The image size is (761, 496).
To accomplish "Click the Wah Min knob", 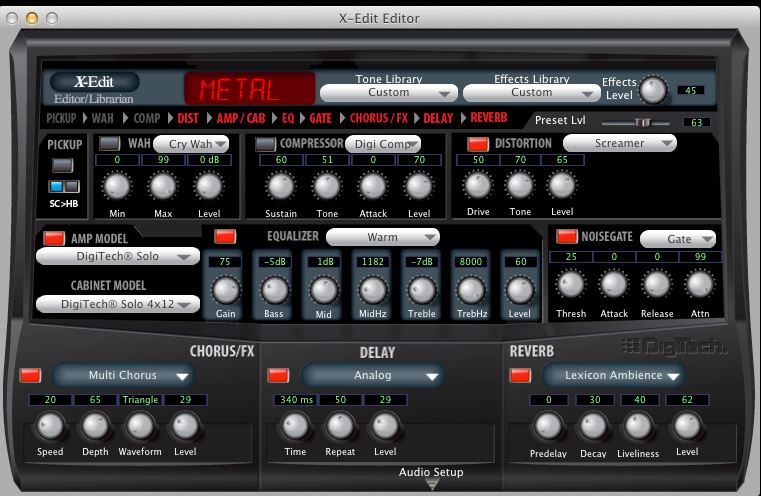I will click(117, 186).
